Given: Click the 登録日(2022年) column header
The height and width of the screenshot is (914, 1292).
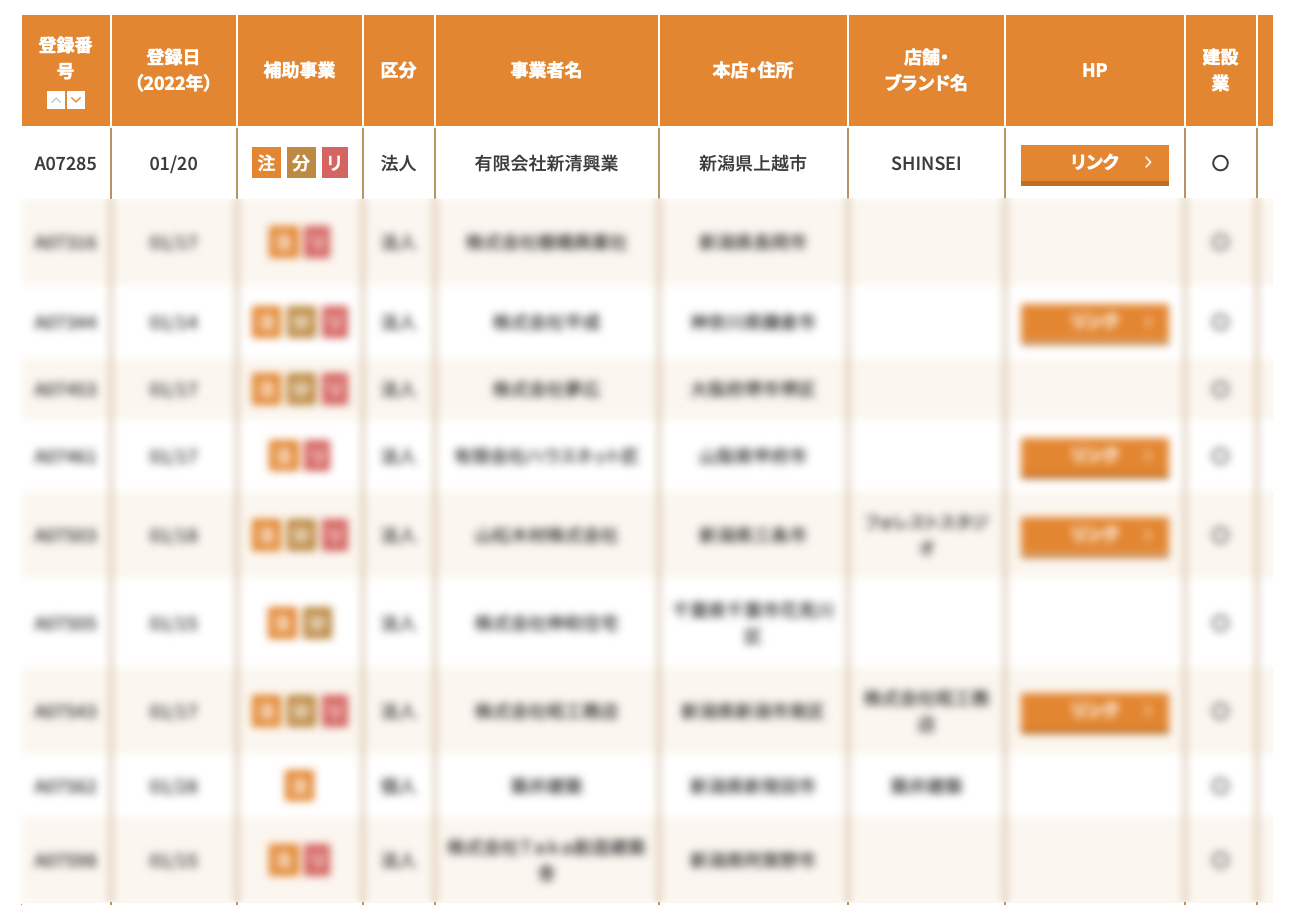Looking at the screenshot, I should tap(174, 71).
